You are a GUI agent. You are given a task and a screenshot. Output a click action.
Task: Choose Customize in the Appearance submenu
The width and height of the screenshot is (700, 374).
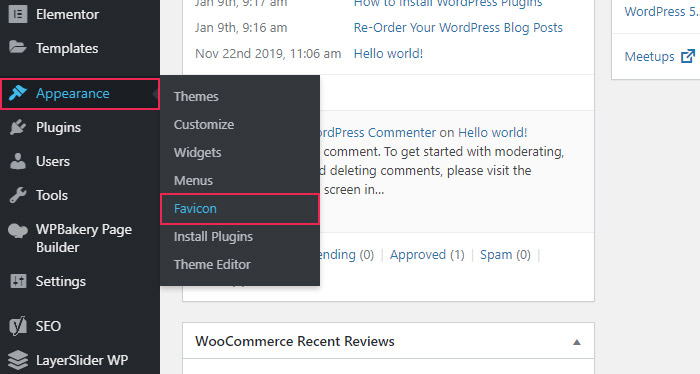pyautogui.click(x=204, y=125)
